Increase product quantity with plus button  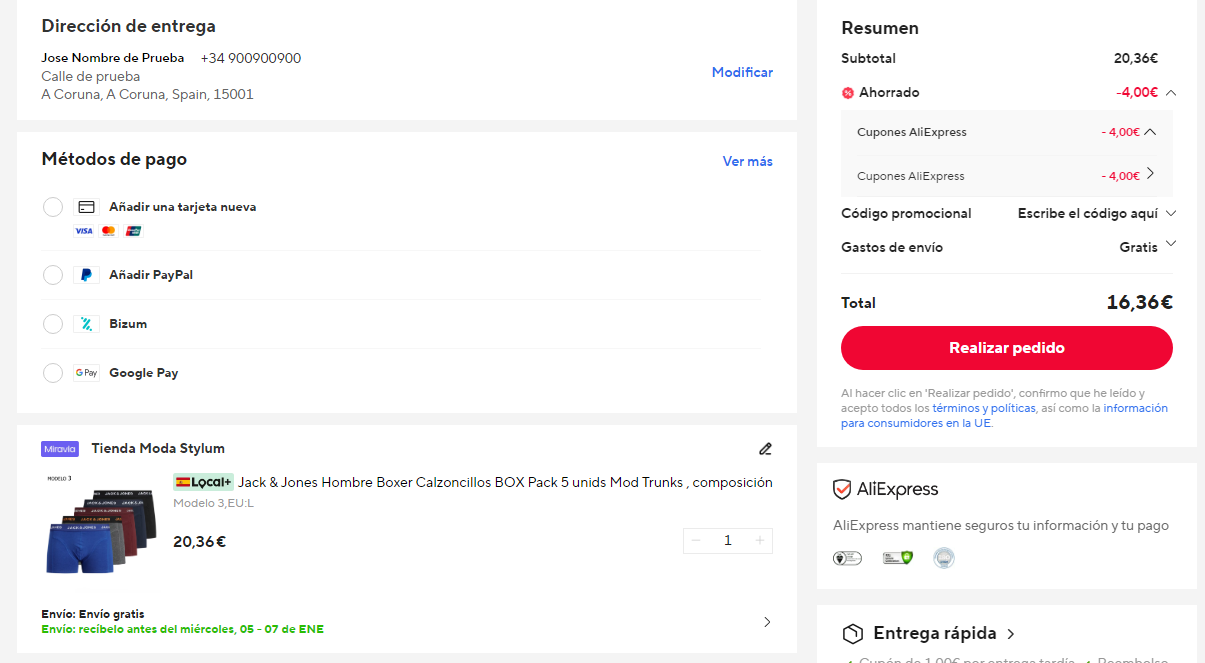click(x=760, y=541)
